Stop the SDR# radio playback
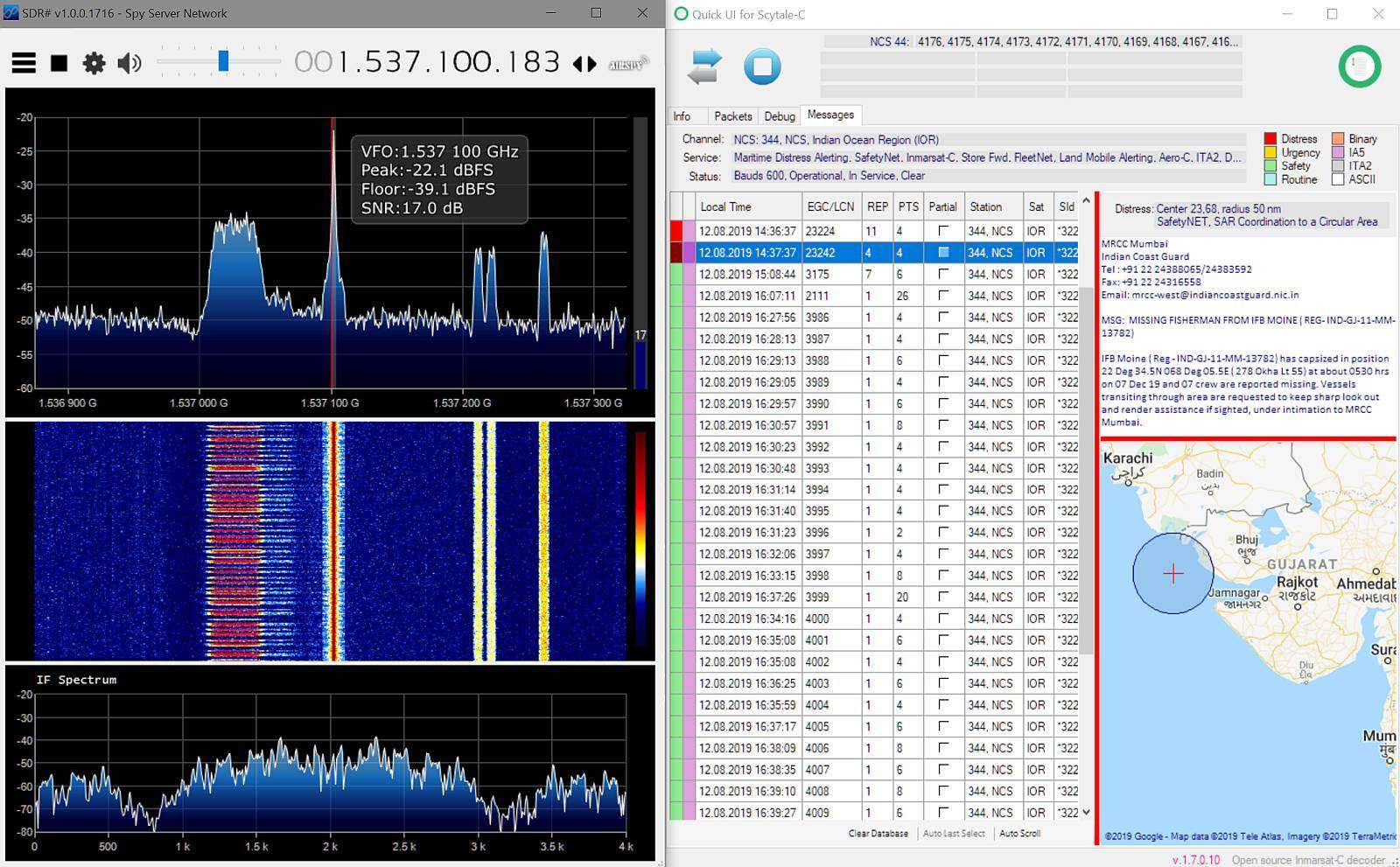This screenshot has width=1400, height=867. coord(59,63)
